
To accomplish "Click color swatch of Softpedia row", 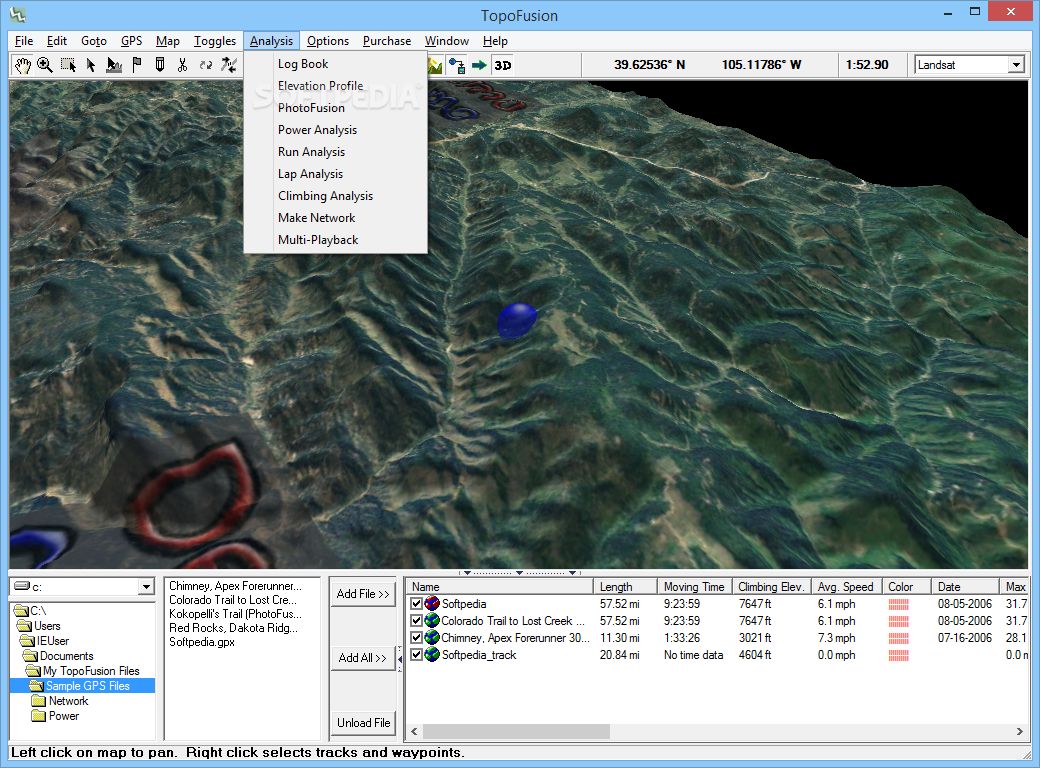I will (898, 604).
